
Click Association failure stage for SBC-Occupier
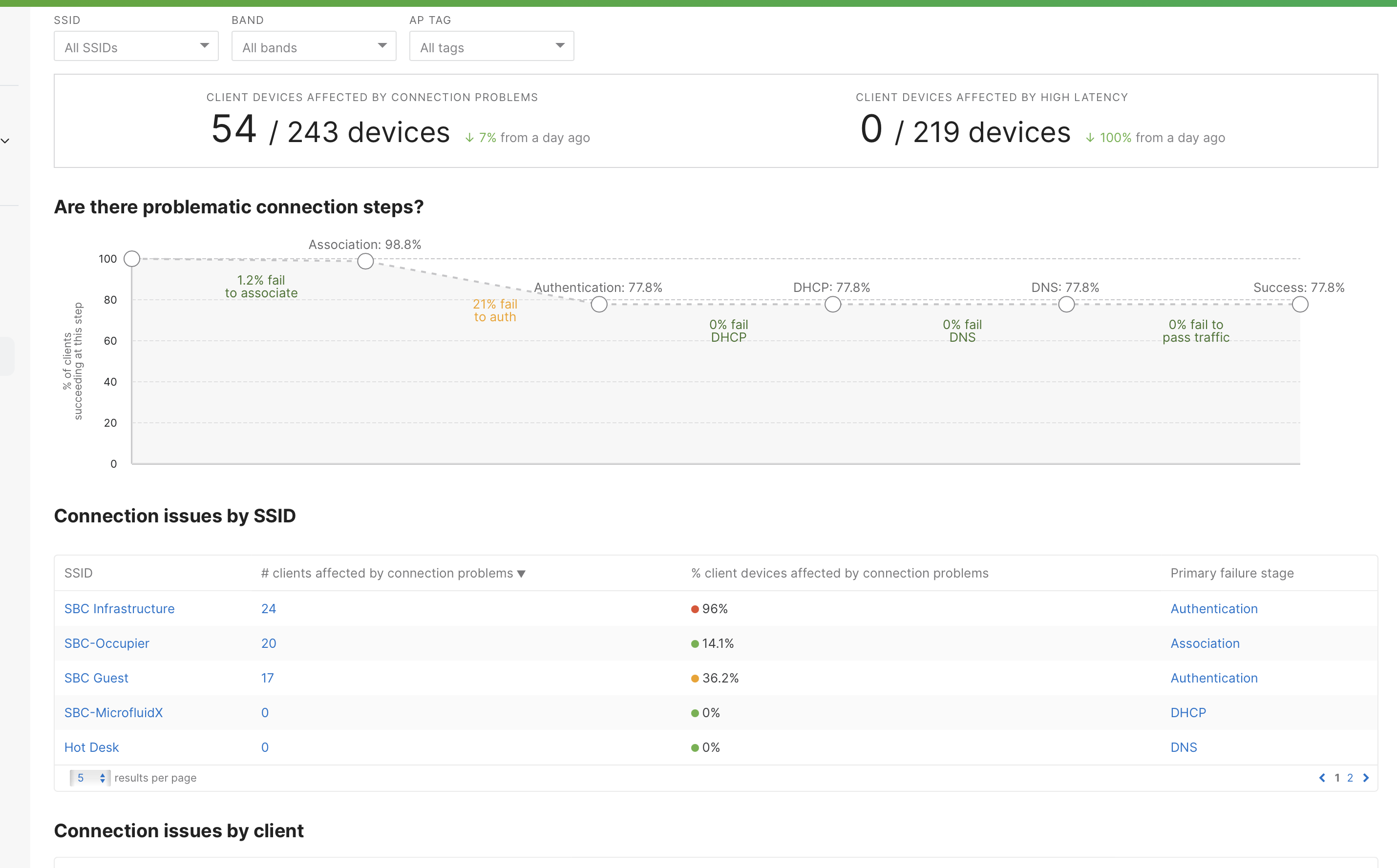pyautogui.click(x=1205, y=643)
